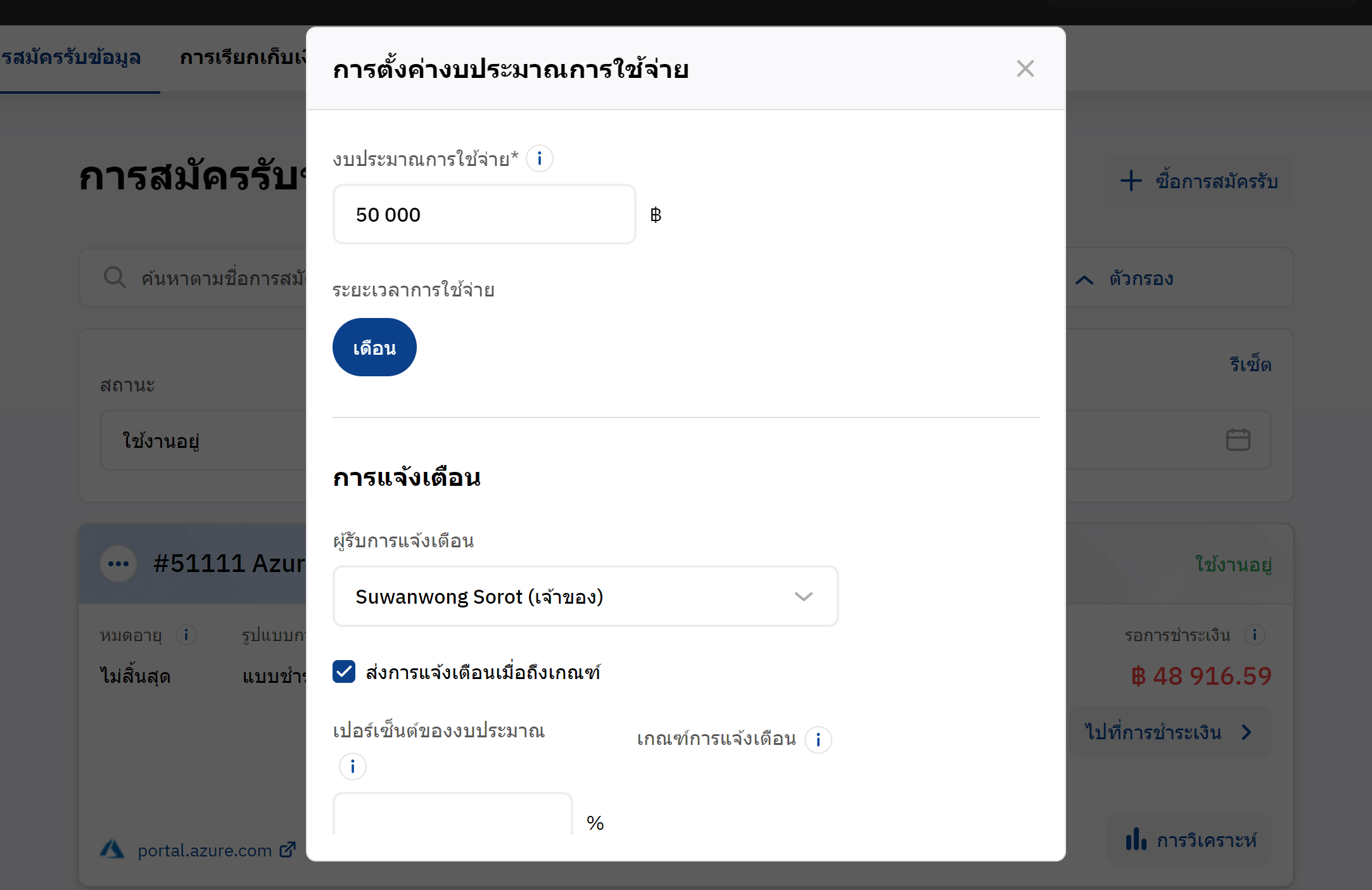The image size is (1372, 890).
Task: Click the three-dots menu for subscription #51111
Action: tap(118, 563)
